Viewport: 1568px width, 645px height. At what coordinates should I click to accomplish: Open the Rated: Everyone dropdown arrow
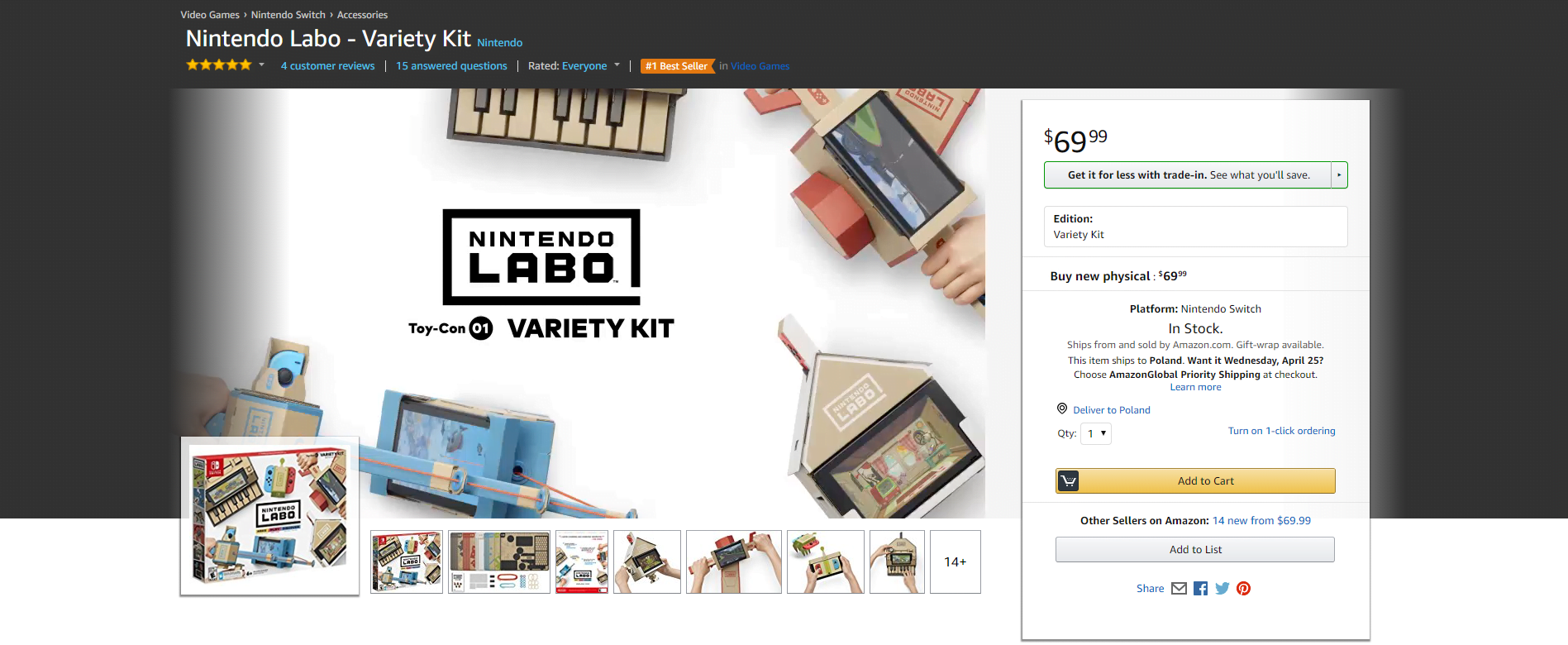pos(617,64)
